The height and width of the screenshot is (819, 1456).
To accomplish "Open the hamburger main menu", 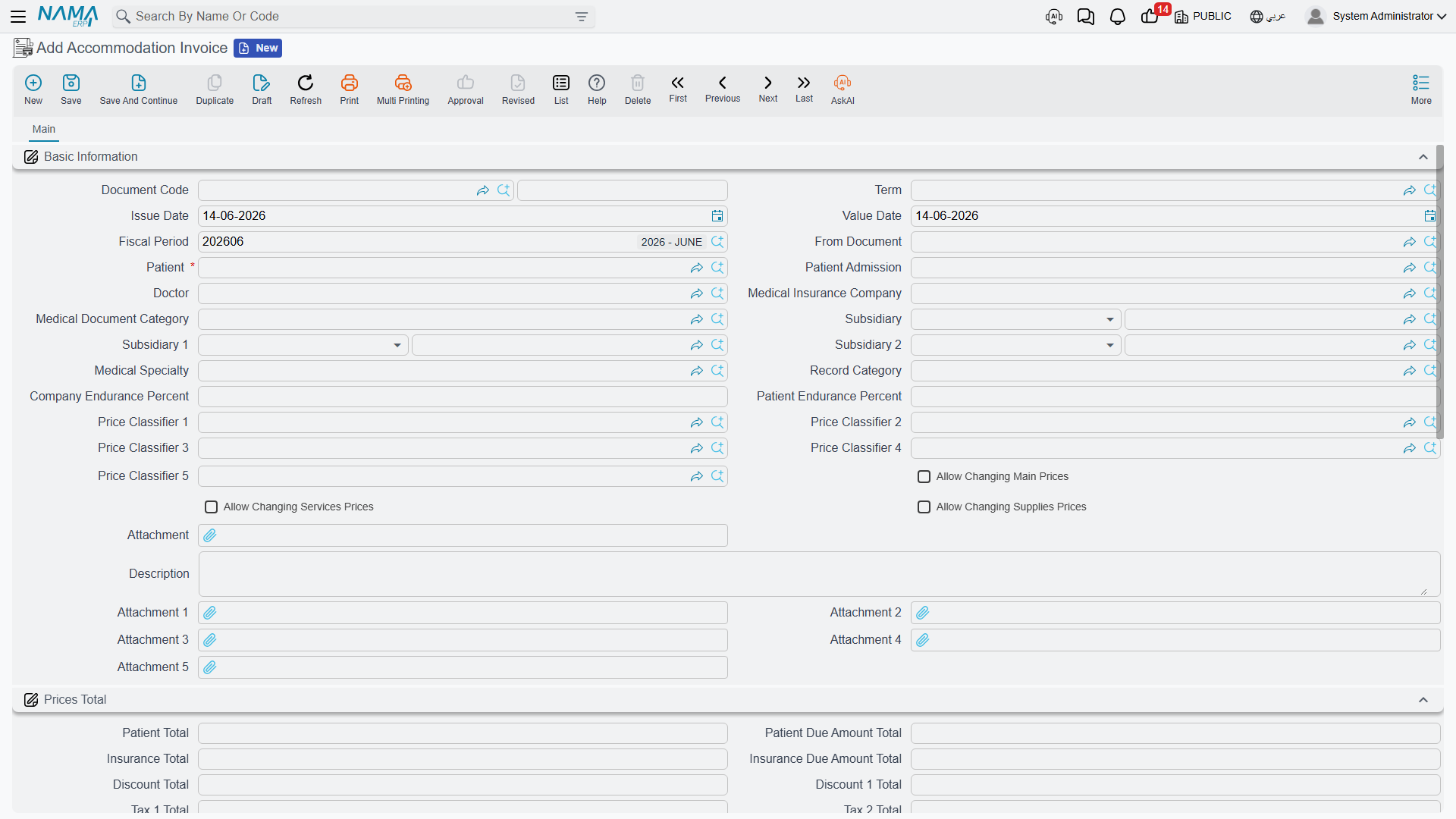I will coord(18,16).
